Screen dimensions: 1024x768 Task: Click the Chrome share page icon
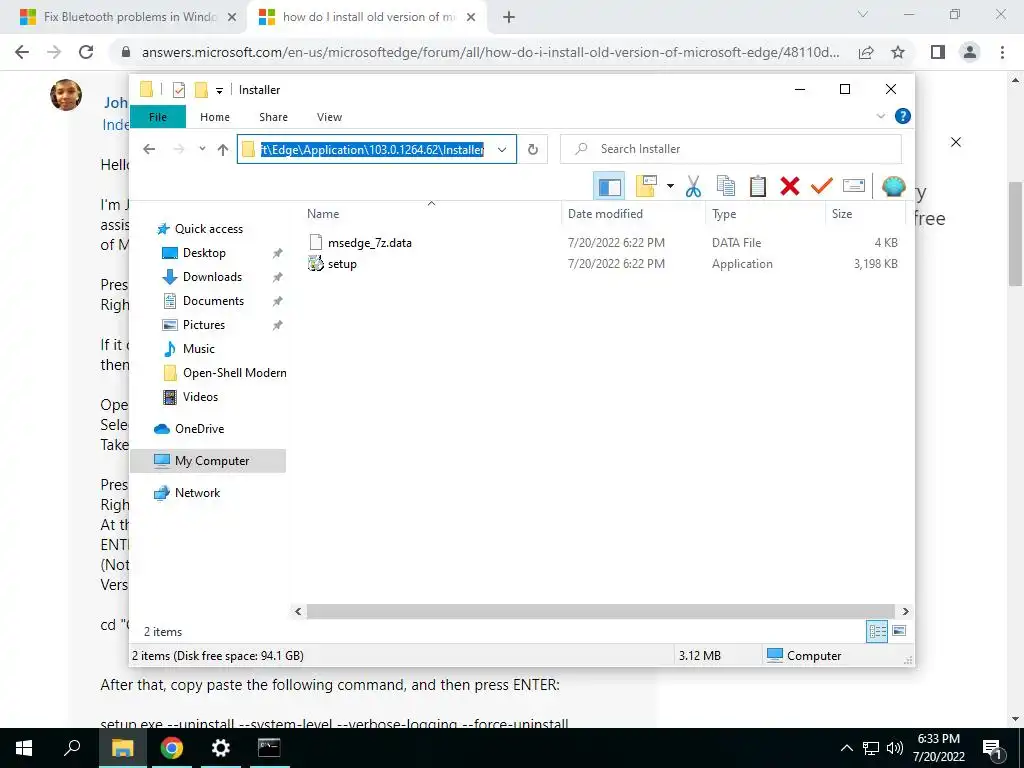coord(866,52)
